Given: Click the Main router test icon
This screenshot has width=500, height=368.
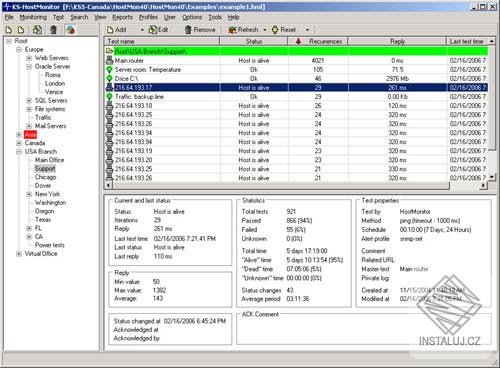Looking at the screenshot, I should coord(109,61).
